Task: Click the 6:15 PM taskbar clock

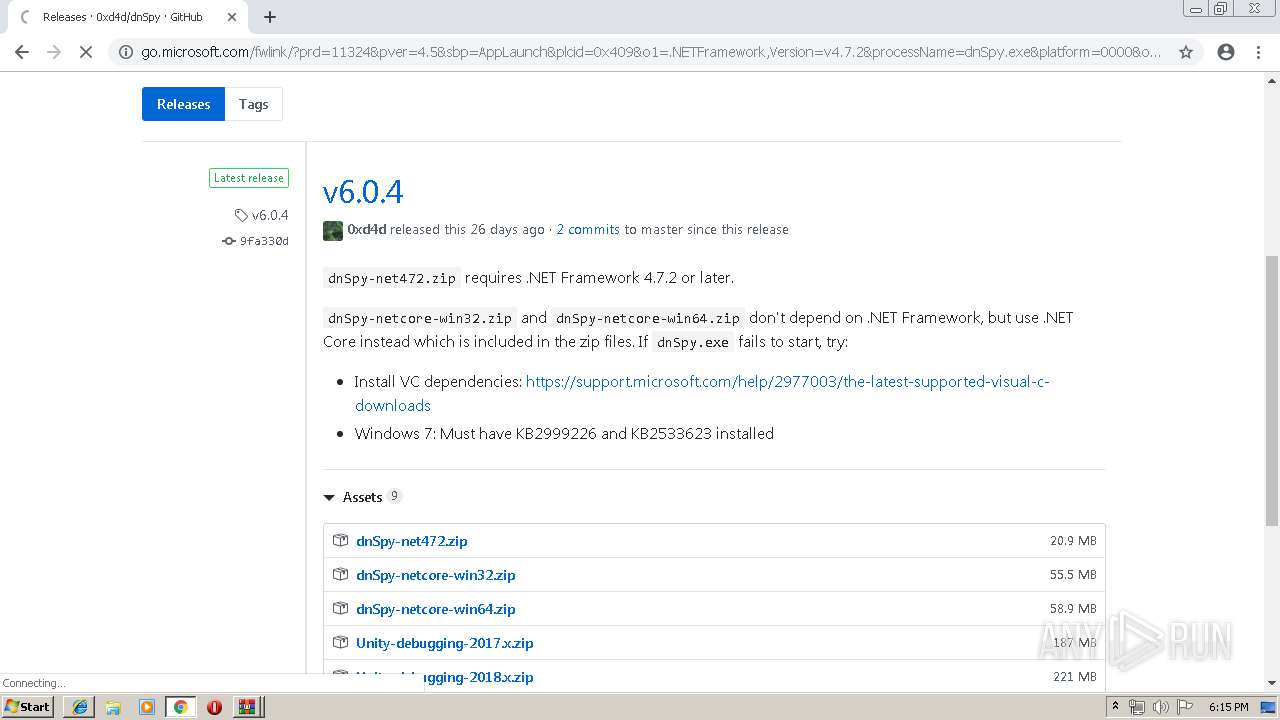Action: point(1228,707)
